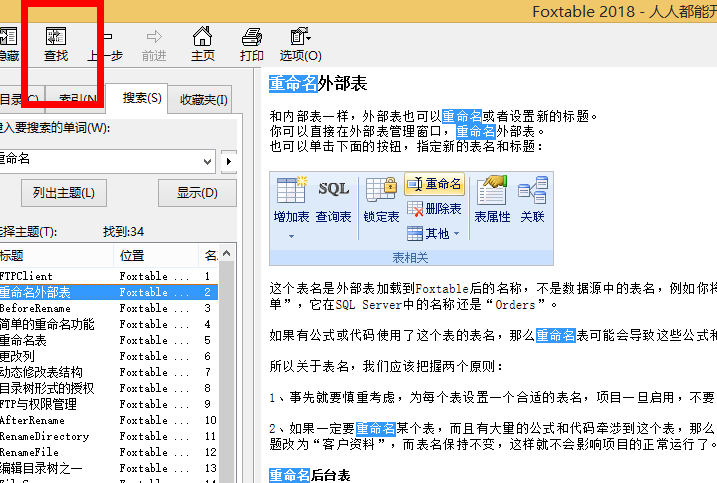Select the FTP与权限管理 result row
This screenshot has width=717, height=483.
109,404
